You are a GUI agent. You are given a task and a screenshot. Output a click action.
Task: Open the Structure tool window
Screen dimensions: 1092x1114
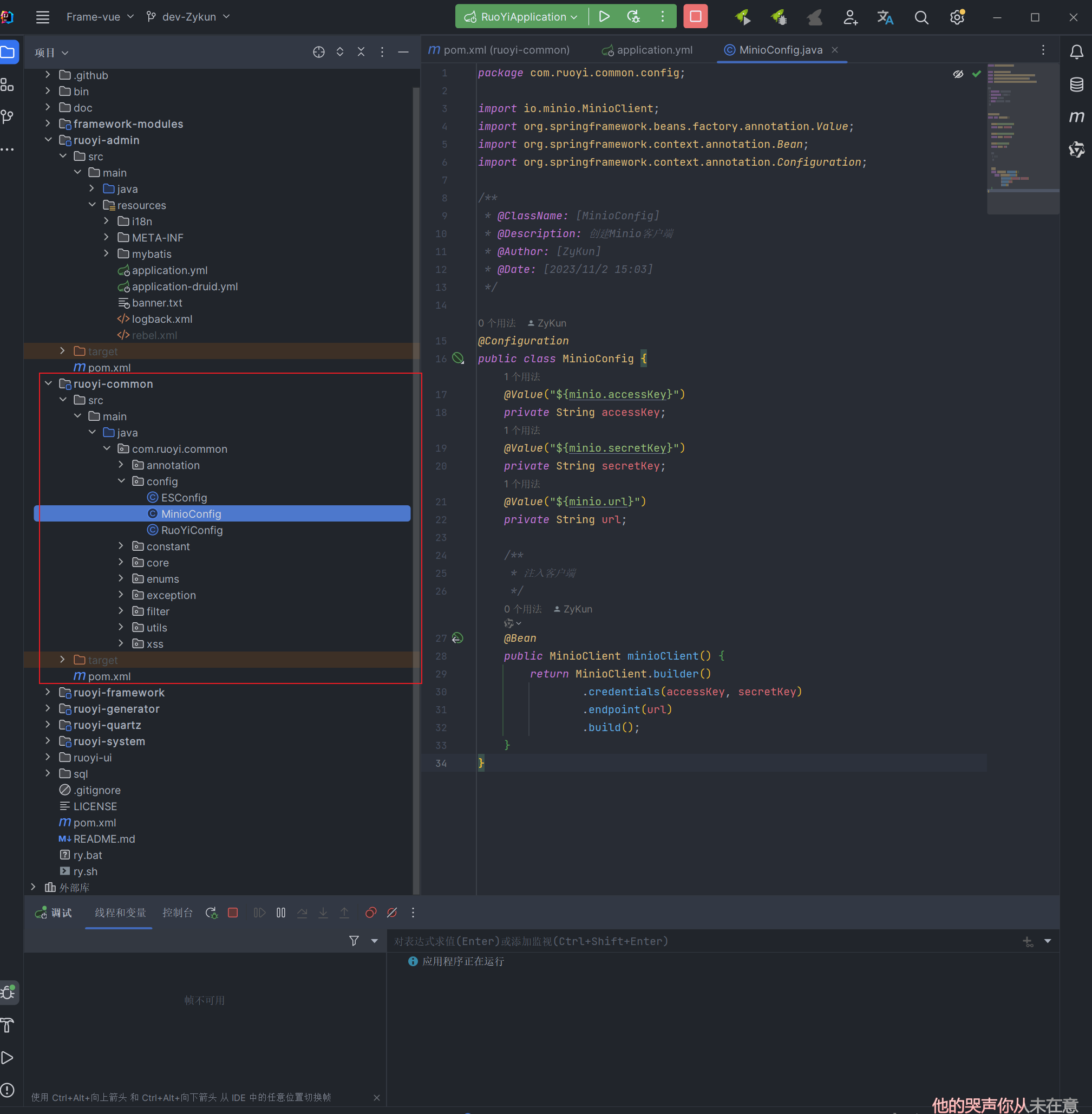[x=8, y=85]
